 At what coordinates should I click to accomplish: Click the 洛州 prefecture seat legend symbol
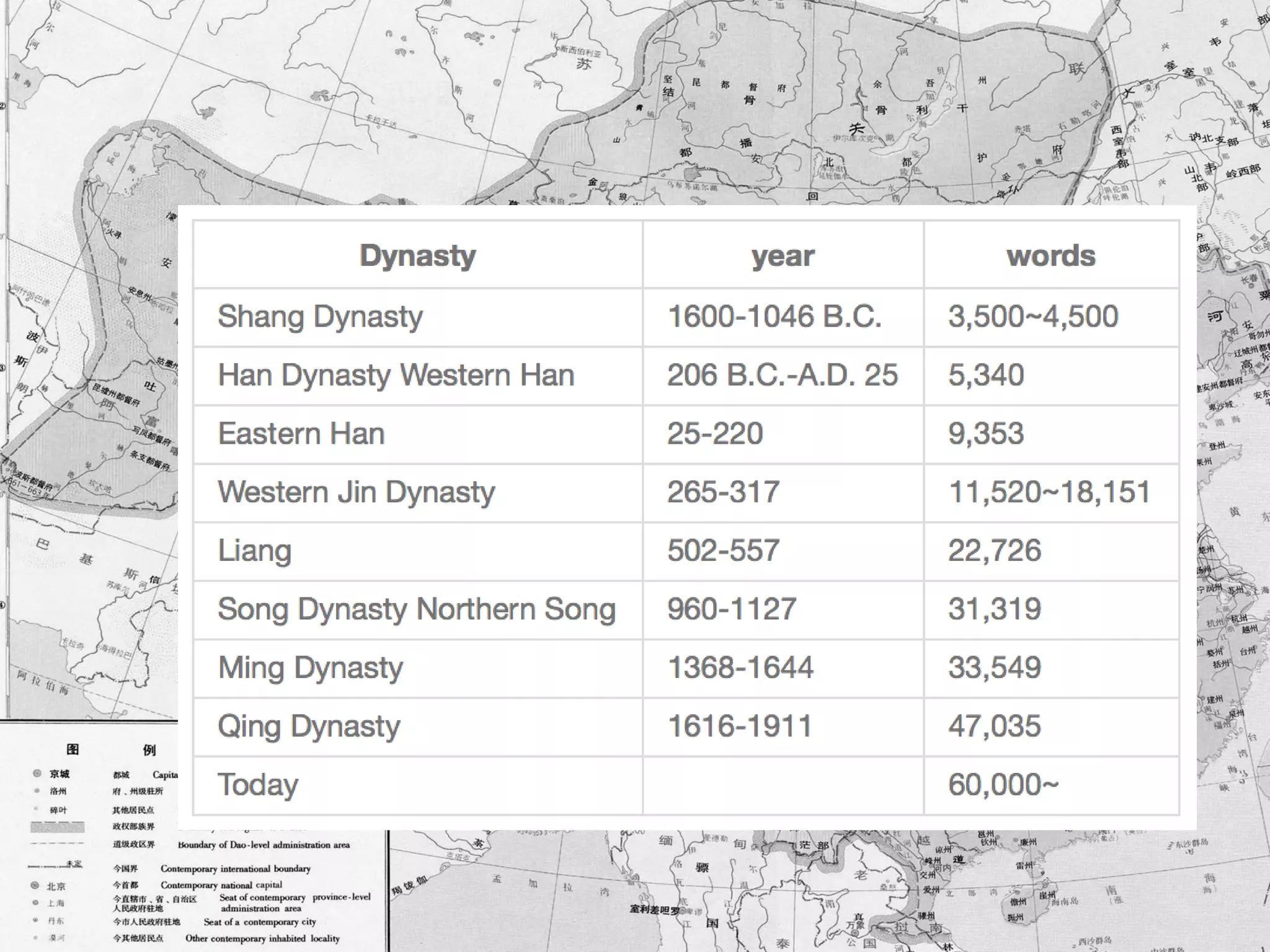coord(37,791)
